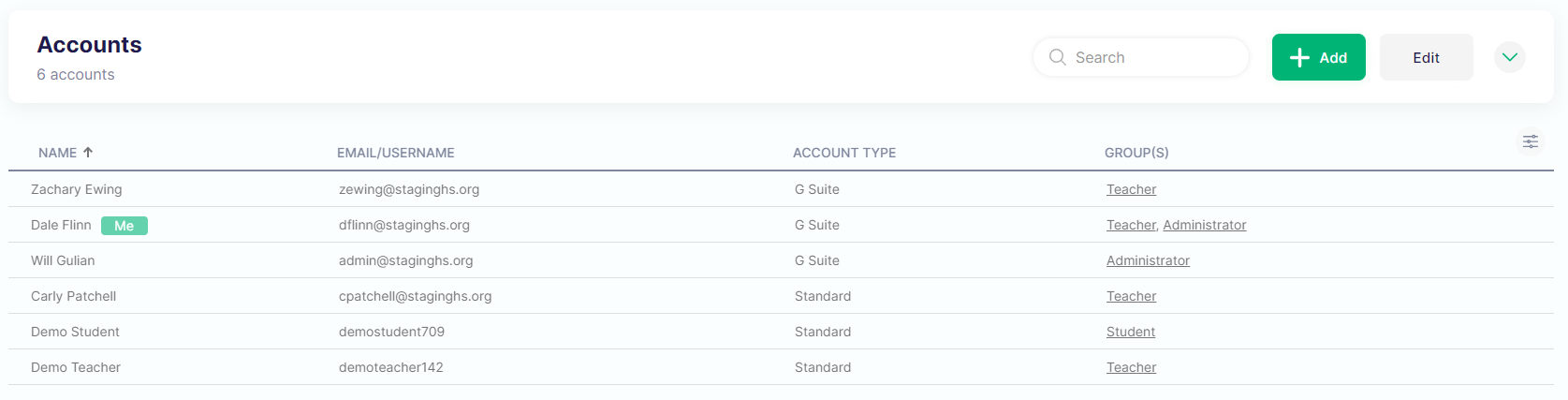This screenshot has width=1568, height=400.
Task: Sort by EMAIL/USERNAME column header
Action: click(395, 153)
